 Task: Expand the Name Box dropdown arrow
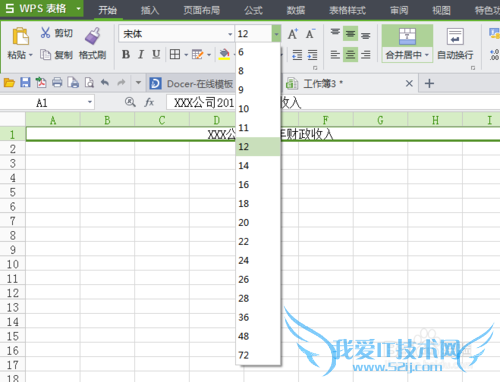click(x=90, y=102)
